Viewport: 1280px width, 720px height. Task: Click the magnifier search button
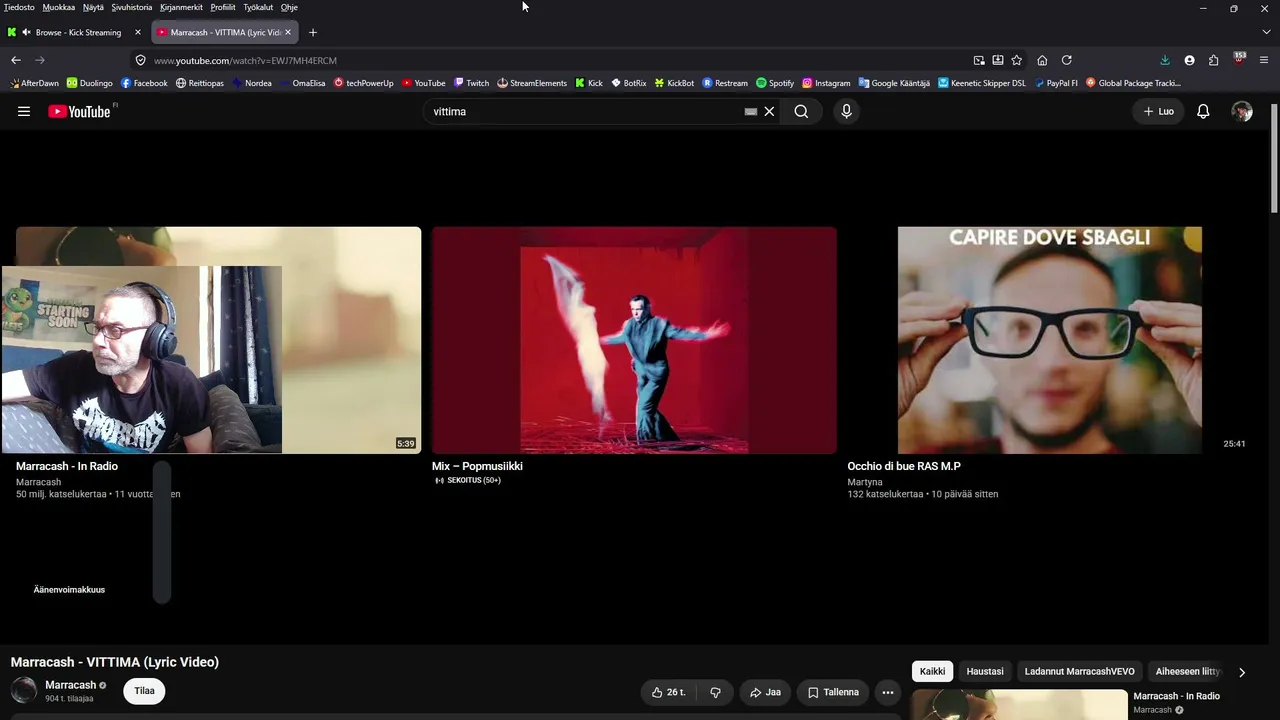point(801,112)
